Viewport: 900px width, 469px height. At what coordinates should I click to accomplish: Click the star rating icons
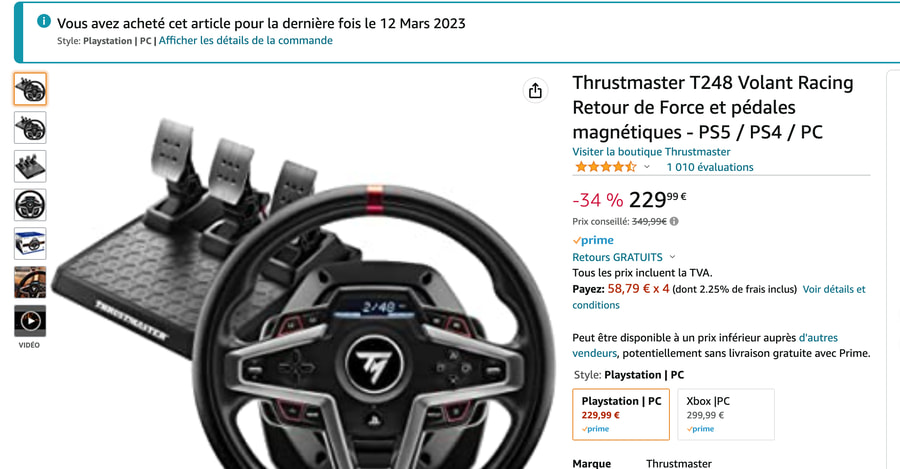[605, 167]
